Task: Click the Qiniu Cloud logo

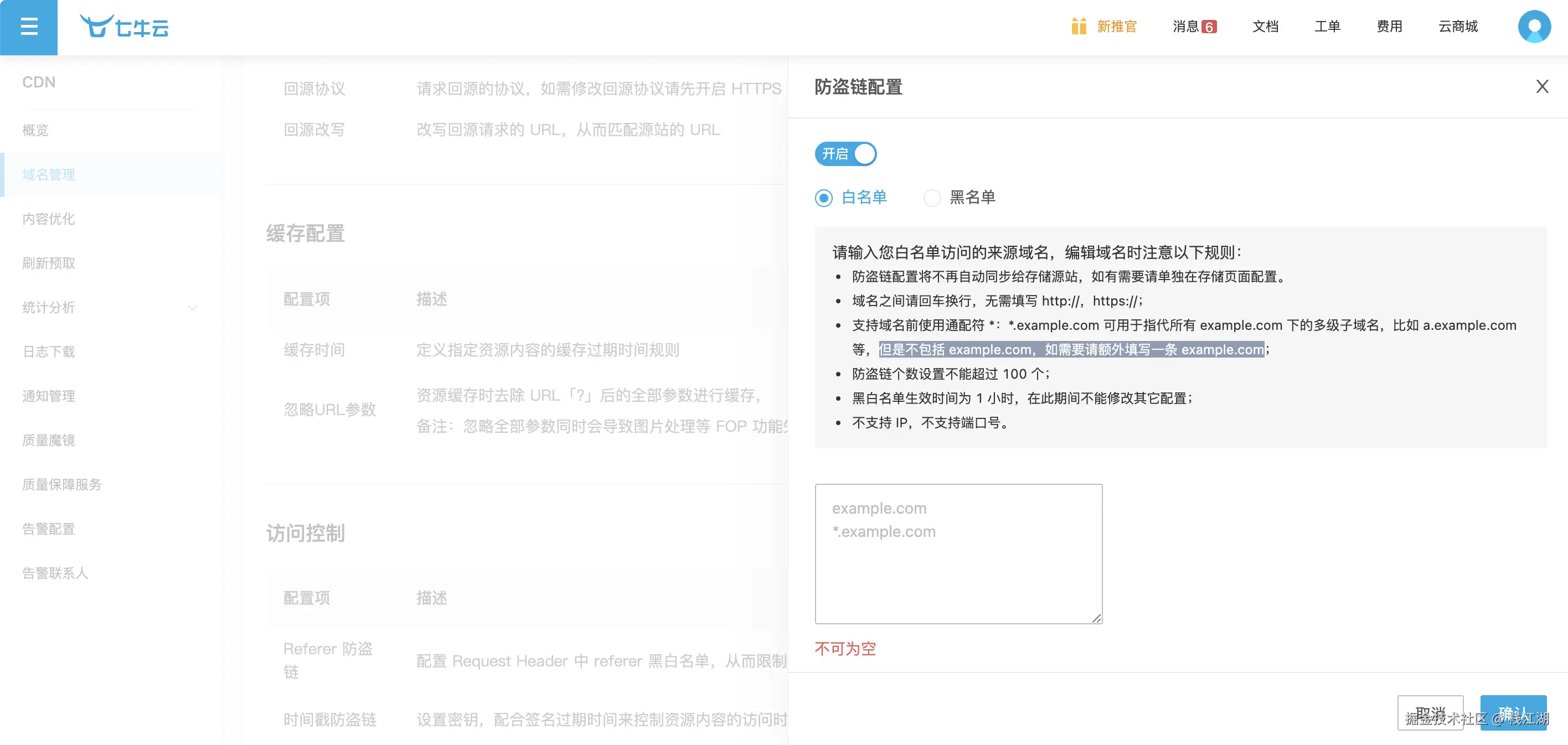Action: [x=125, y=27]
